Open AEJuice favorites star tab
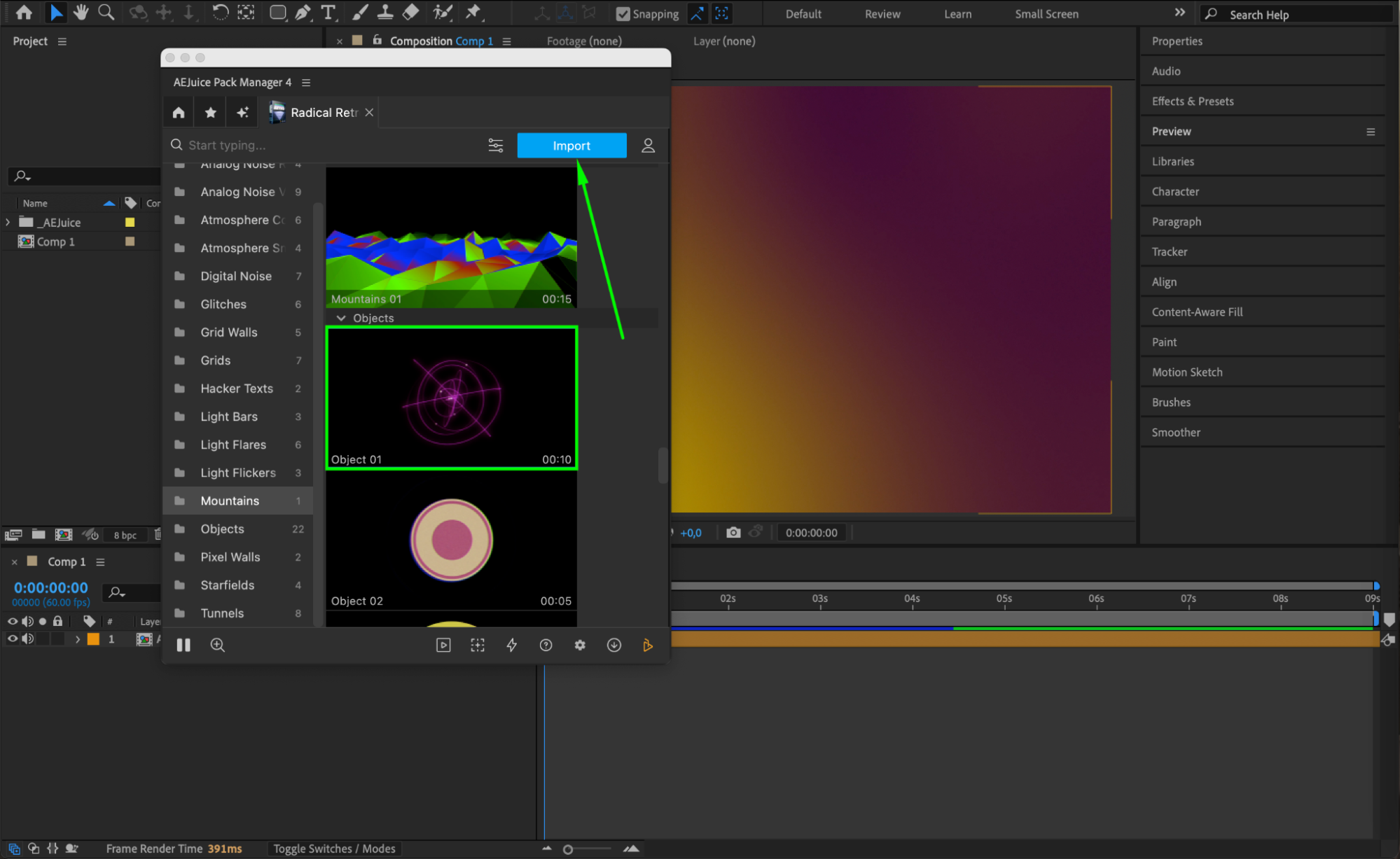 point(210,113)
